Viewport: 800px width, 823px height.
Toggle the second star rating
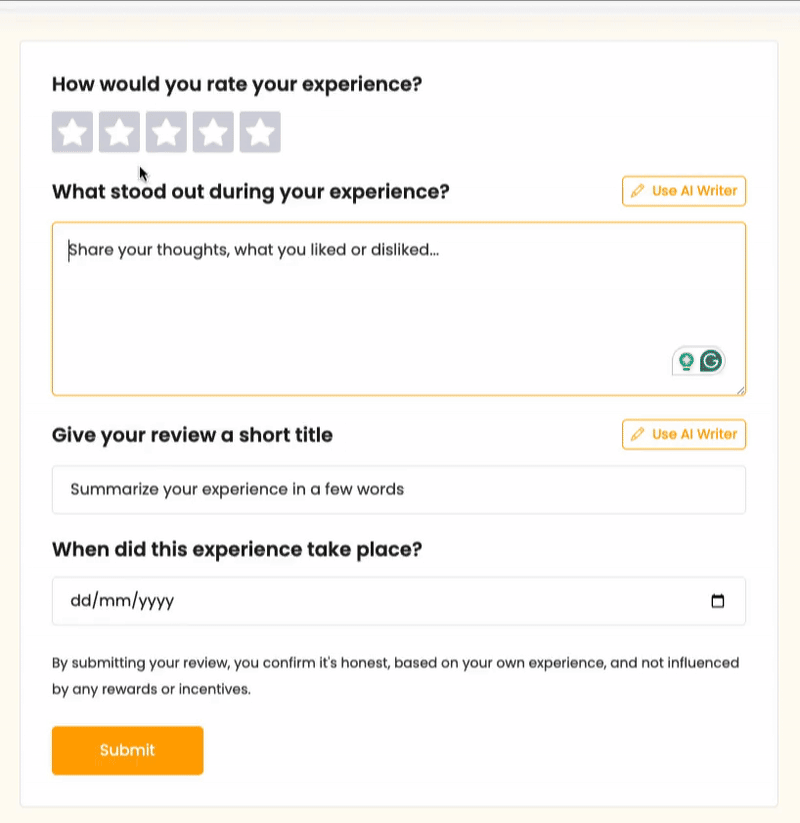[120, 131]
